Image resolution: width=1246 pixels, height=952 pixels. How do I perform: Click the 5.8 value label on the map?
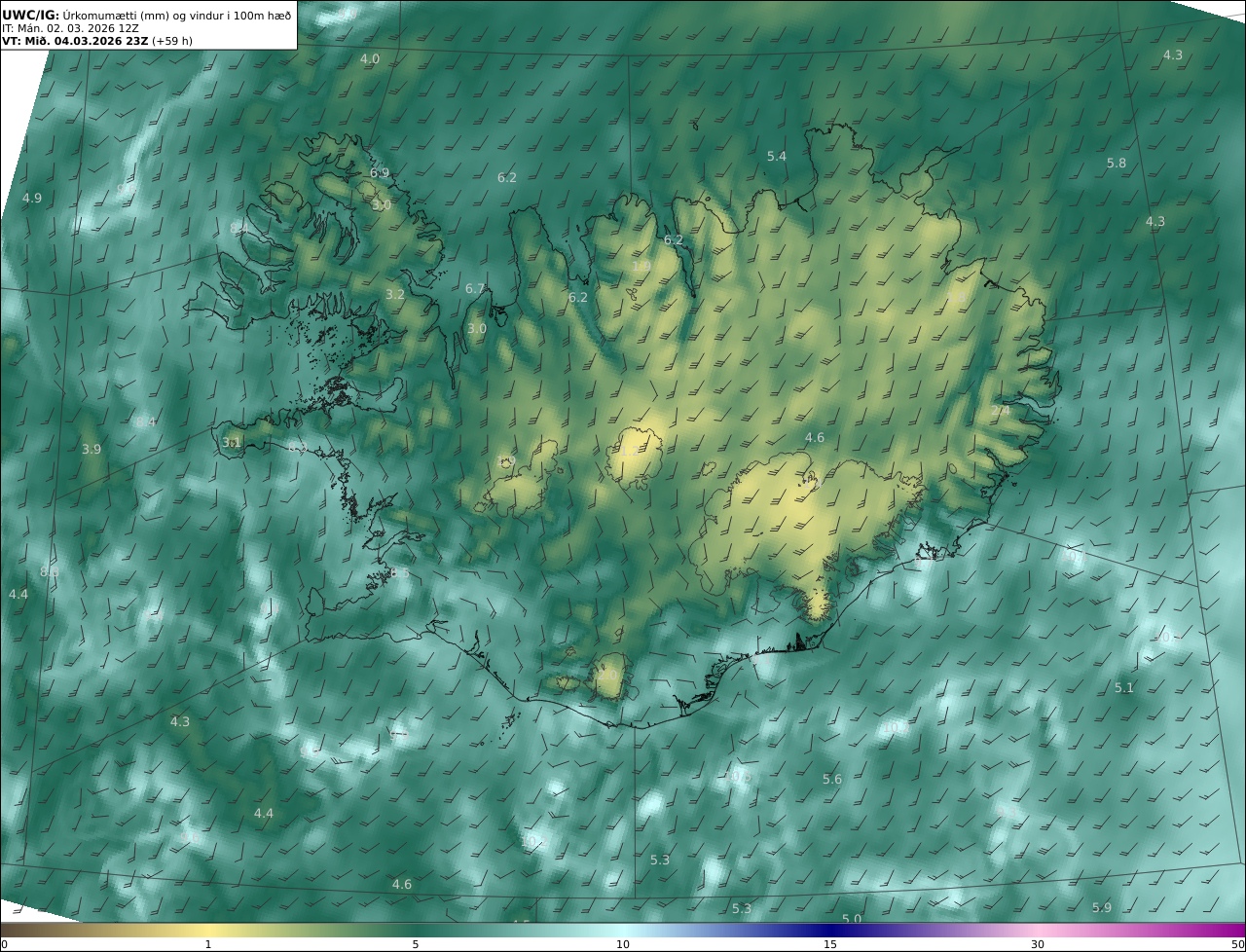[1117, 164]
